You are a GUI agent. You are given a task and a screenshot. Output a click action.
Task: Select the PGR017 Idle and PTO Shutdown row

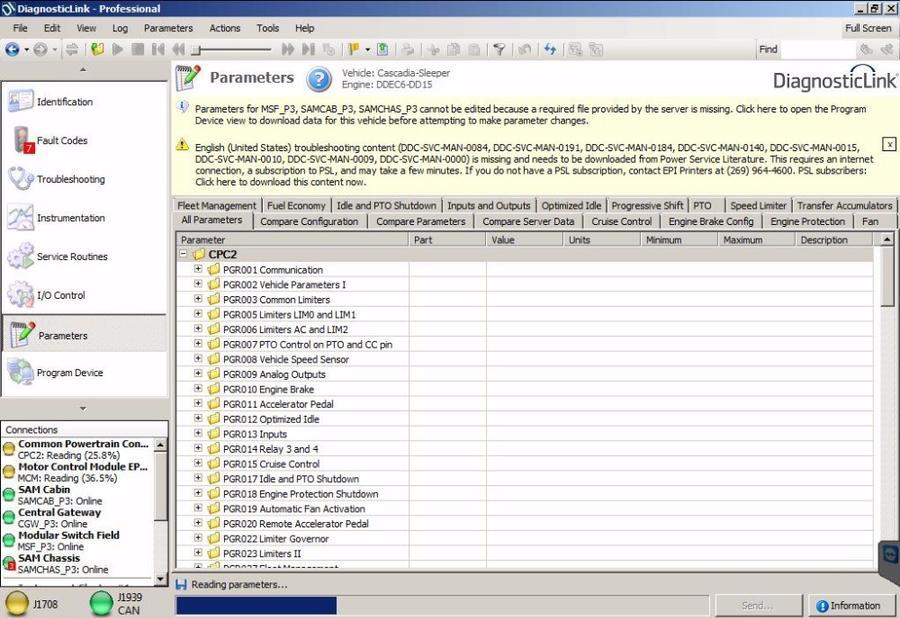(x=525, y=479)
